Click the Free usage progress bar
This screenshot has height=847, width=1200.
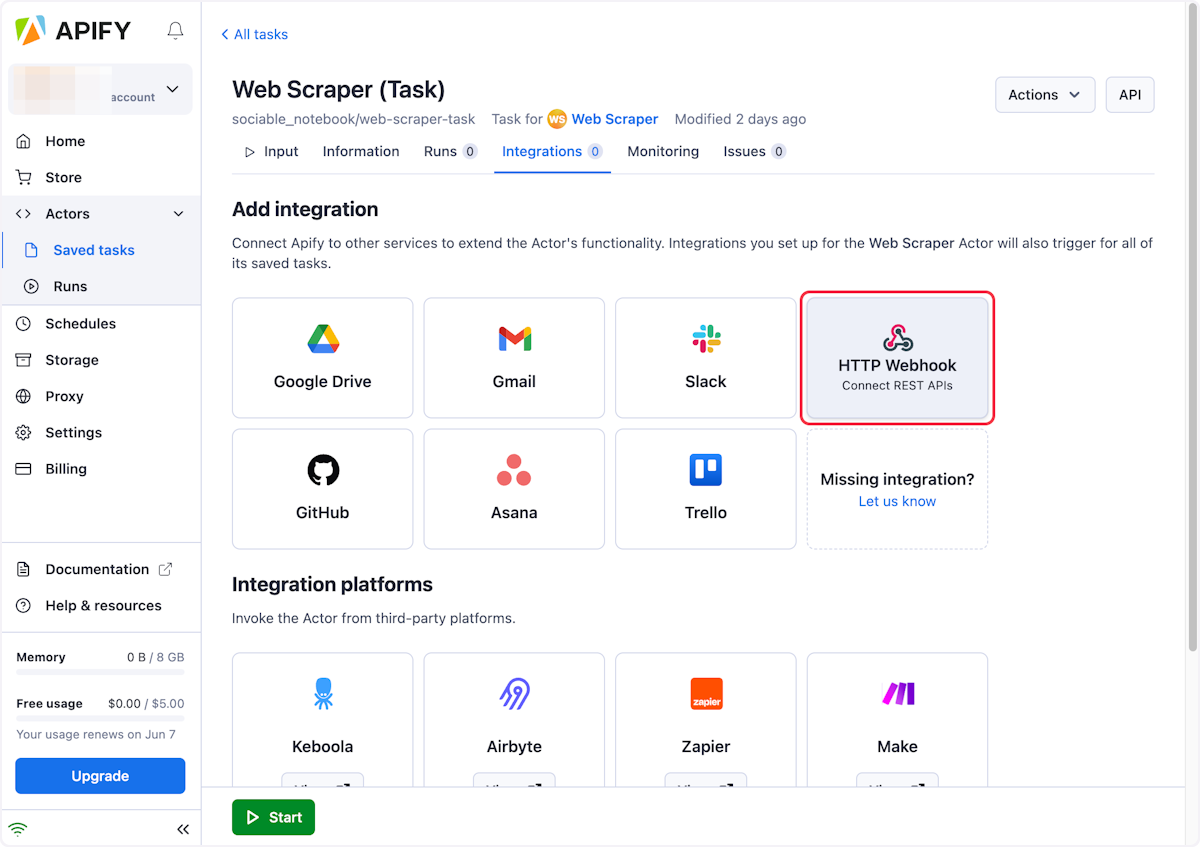(x=100, y=718)
